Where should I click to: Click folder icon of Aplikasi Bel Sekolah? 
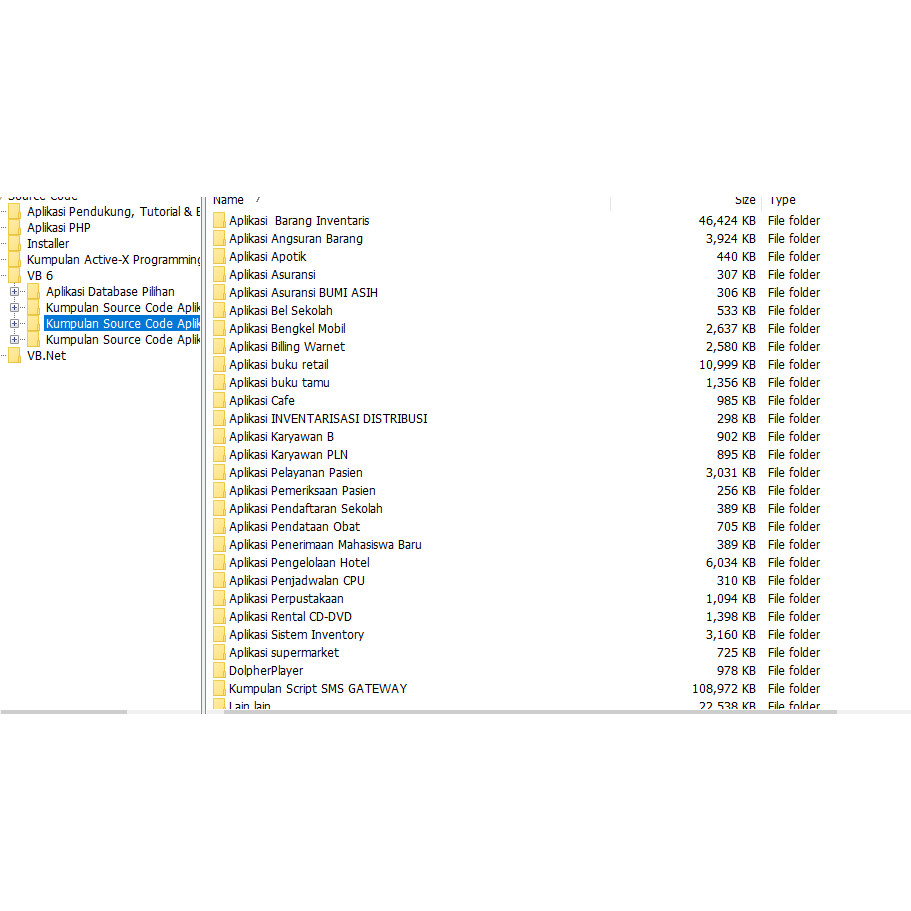point(219,310)
